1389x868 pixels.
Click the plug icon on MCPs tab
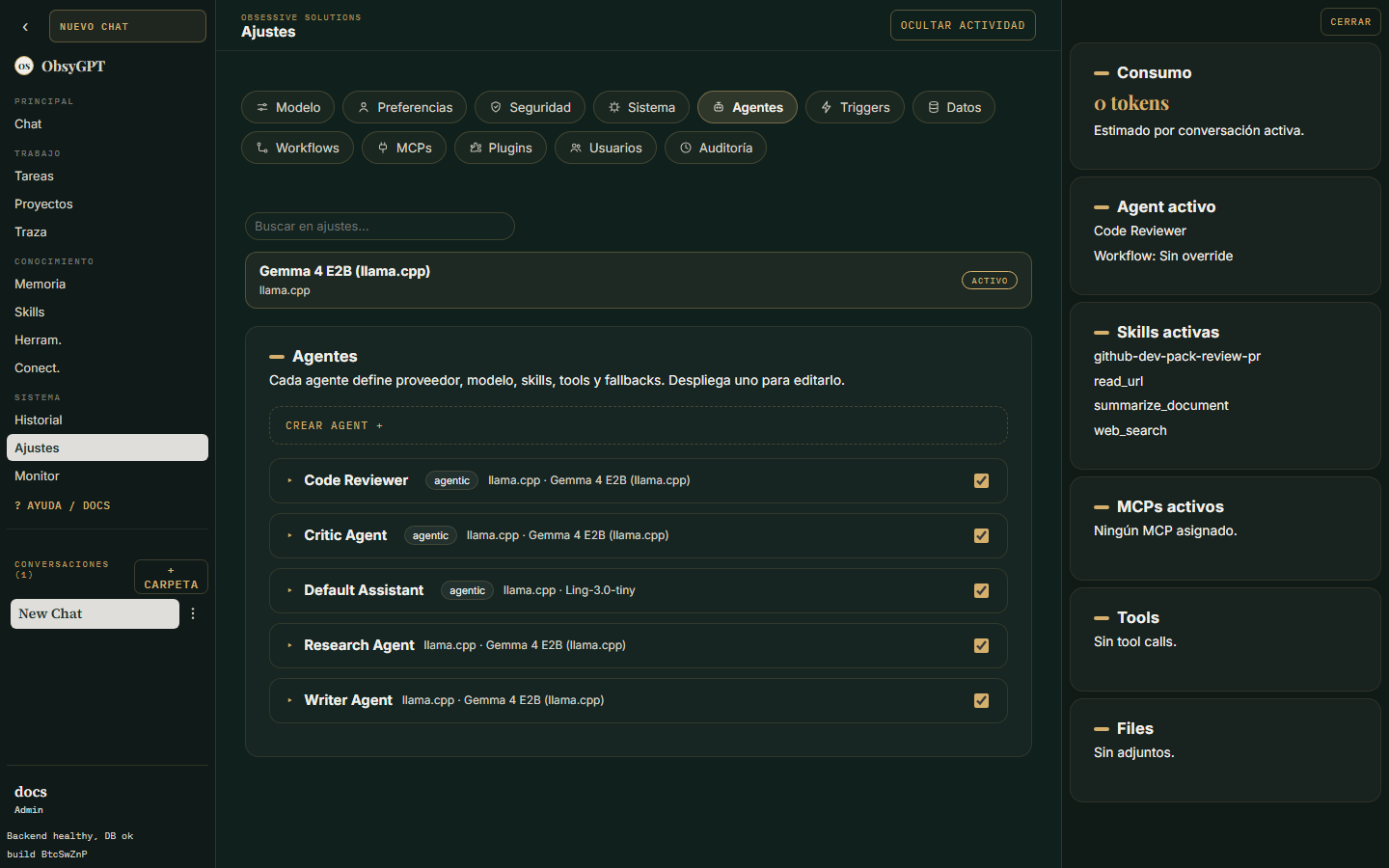[383, 148]
